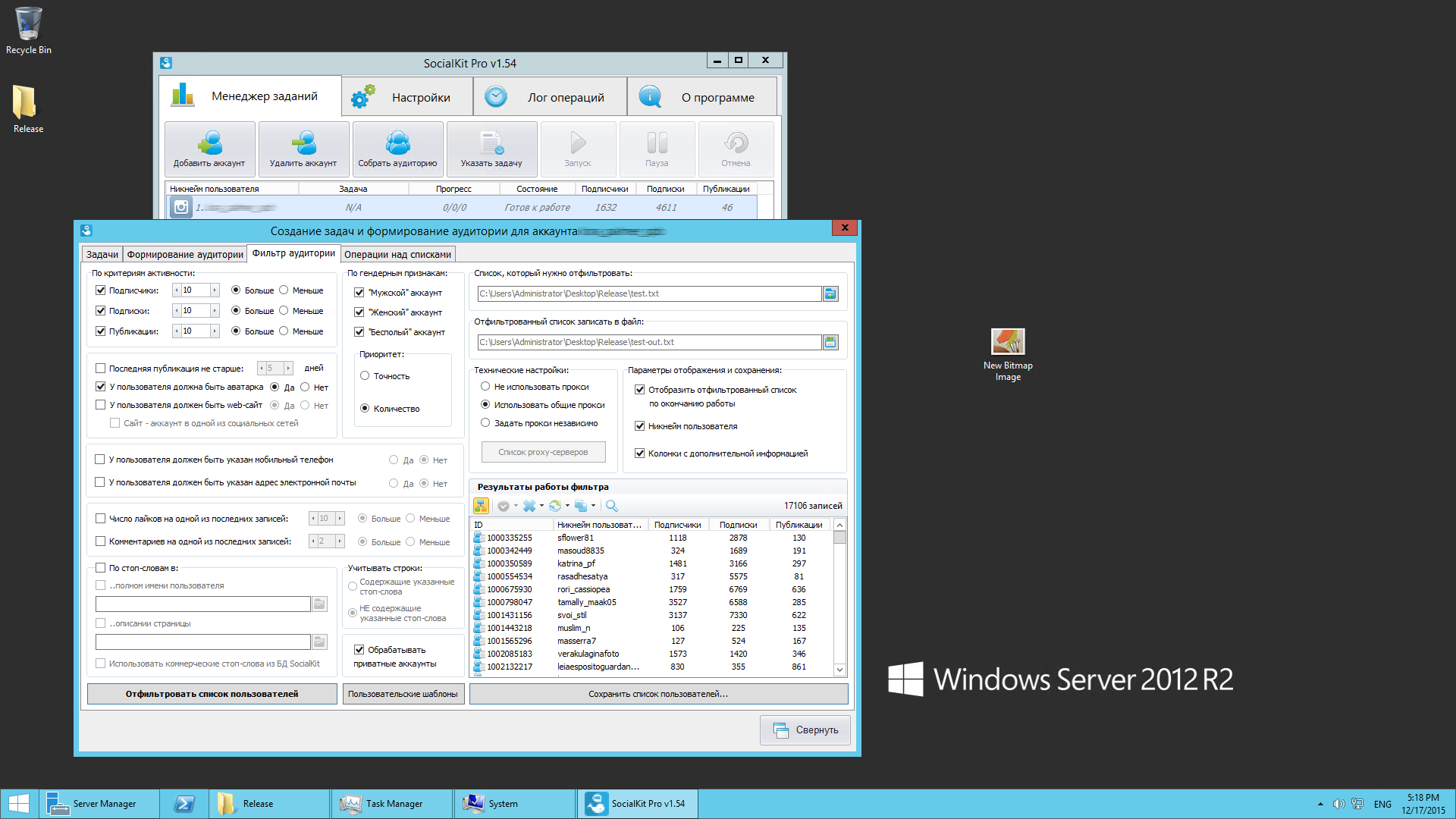Viewport: 1456px width, 819px height.
Task: Switch to Задачи tab
Action: click(102, 255)
